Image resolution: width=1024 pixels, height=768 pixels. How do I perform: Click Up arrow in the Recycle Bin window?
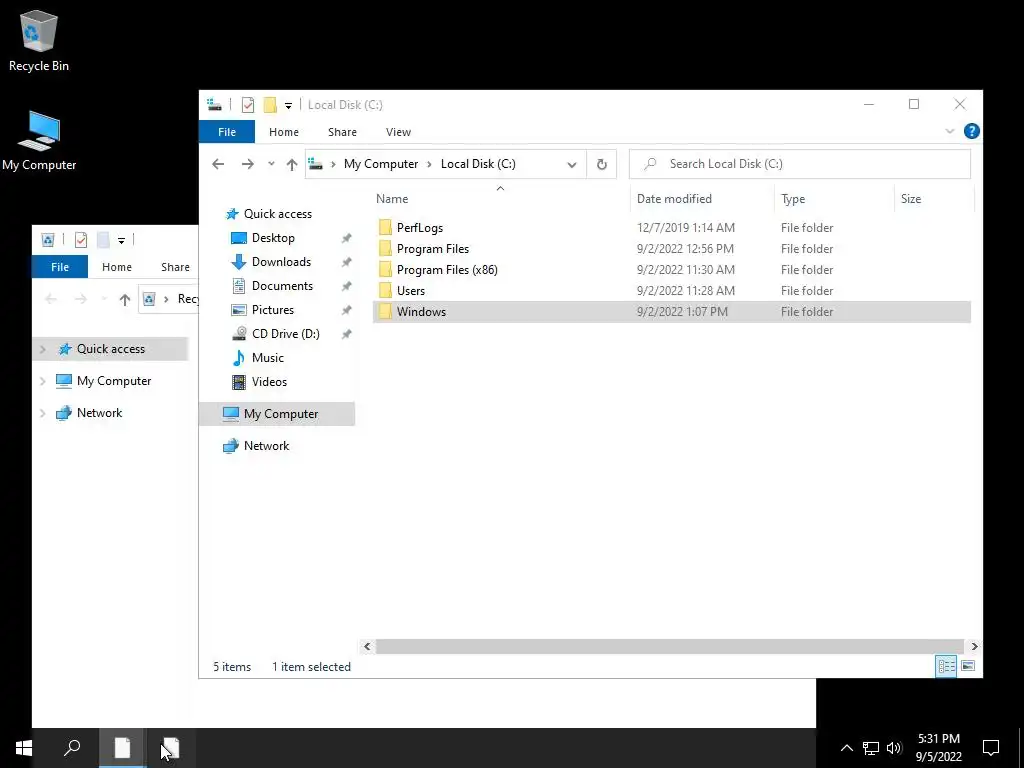[125, 299]
